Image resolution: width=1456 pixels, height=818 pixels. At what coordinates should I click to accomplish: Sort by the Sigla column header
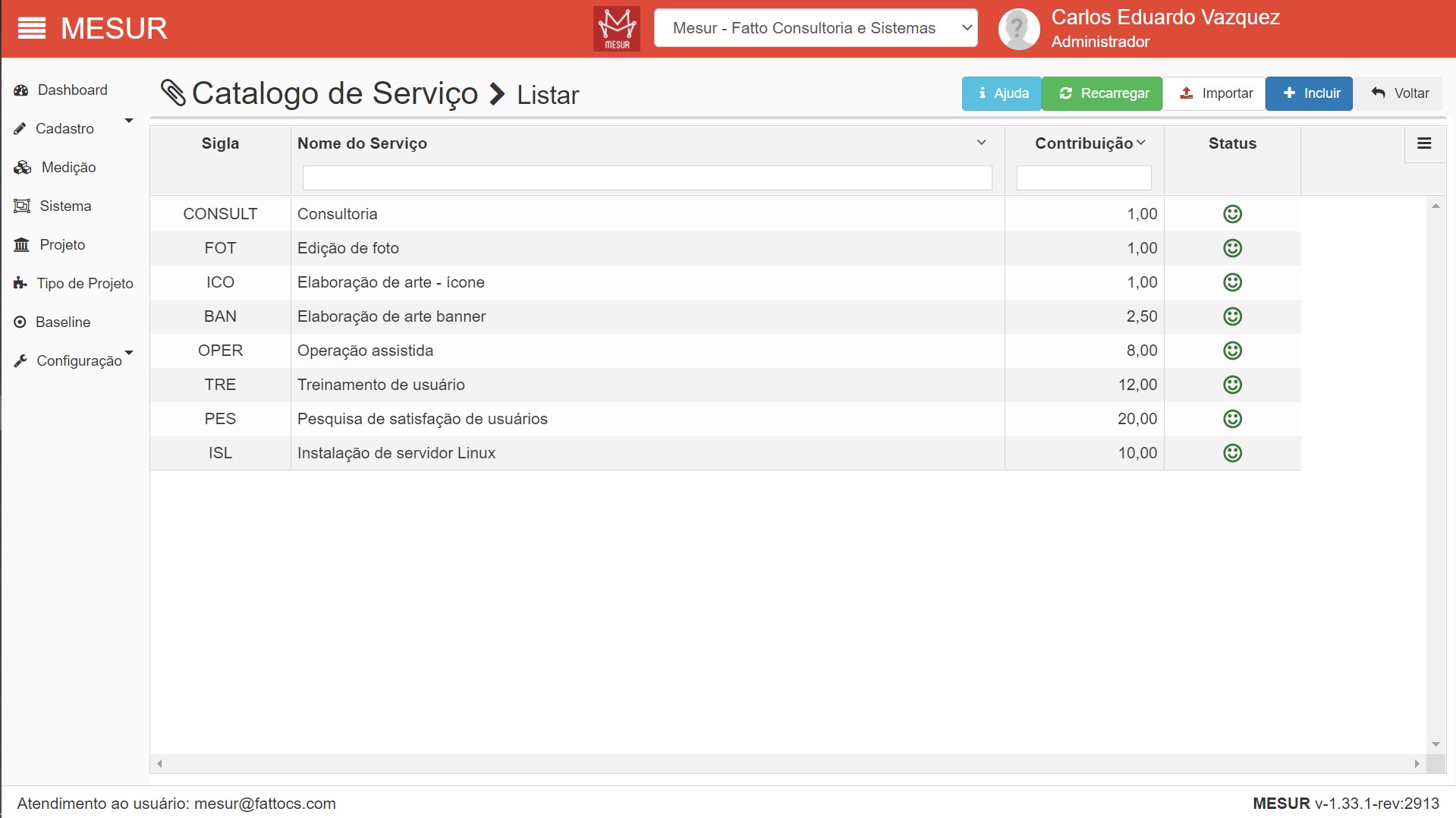[220, 143]
